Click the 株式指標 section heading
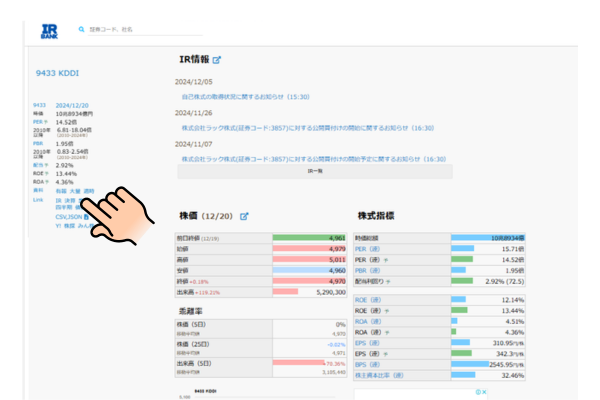 [x=376, y=216]
